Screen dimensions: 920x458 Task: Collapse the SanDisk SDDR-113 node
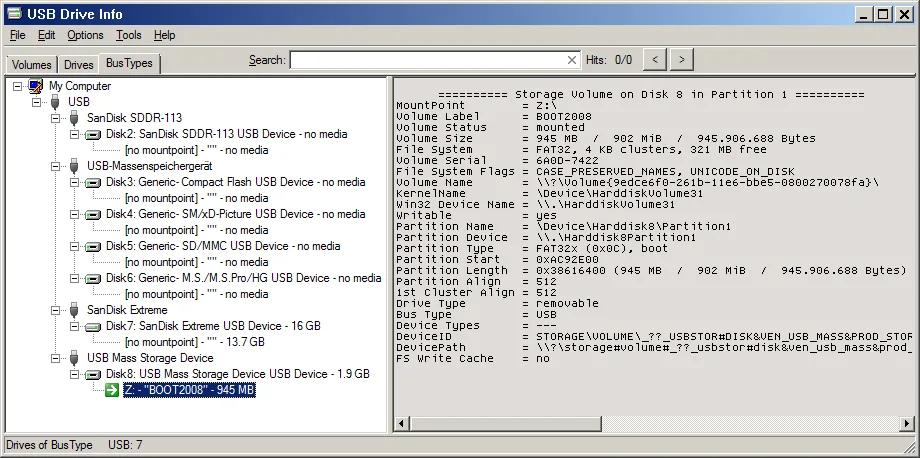pyautogui.click(x=56, y=118)
